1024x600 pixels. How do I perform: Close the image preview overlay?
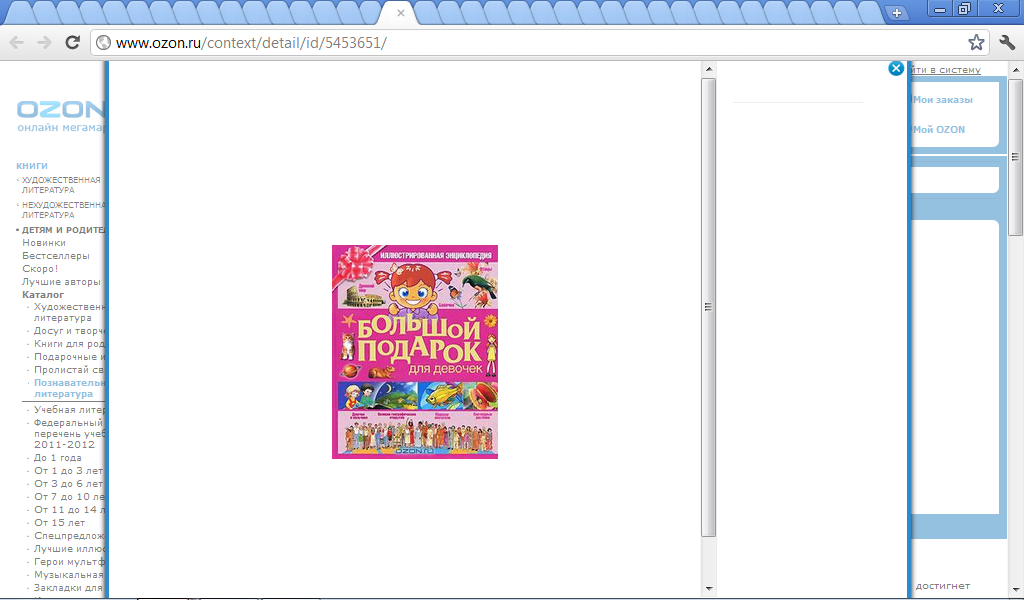[896, 69]
